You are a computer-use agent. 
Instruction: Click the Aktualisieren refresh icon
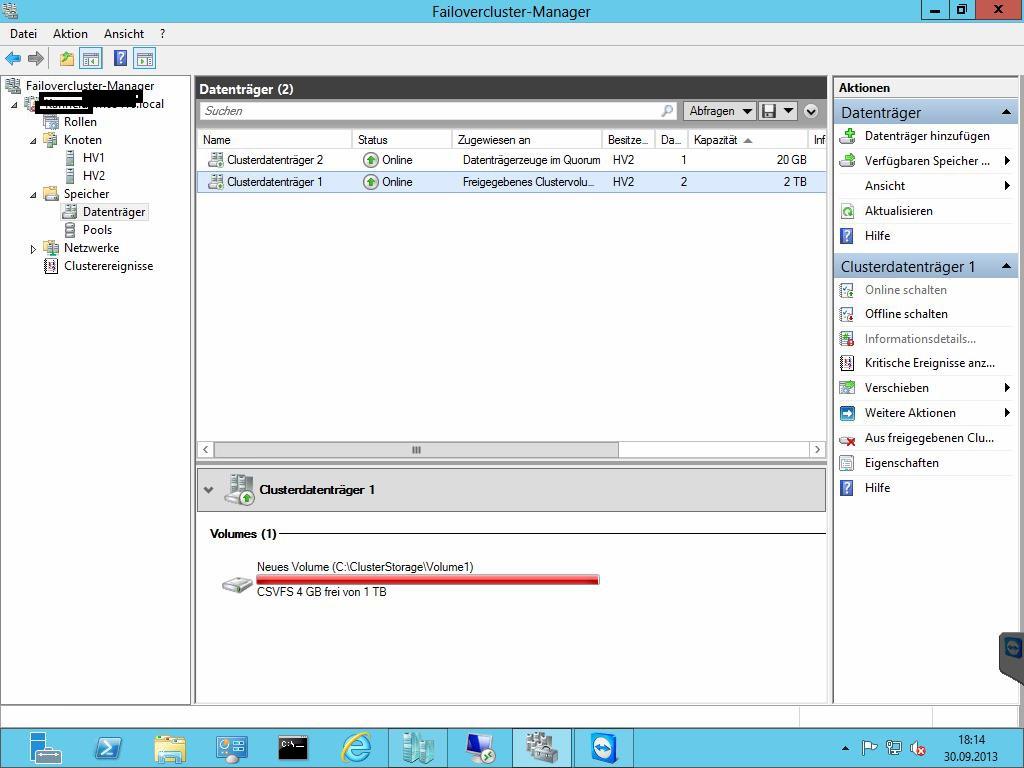click(847, 211)
